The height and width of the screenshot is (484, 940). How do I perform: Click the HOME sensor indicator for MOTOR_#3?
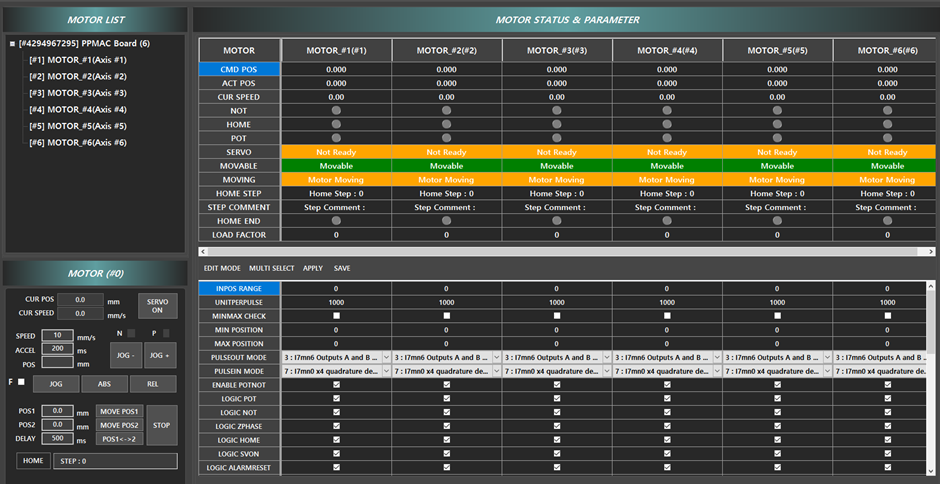coord(557,124)
